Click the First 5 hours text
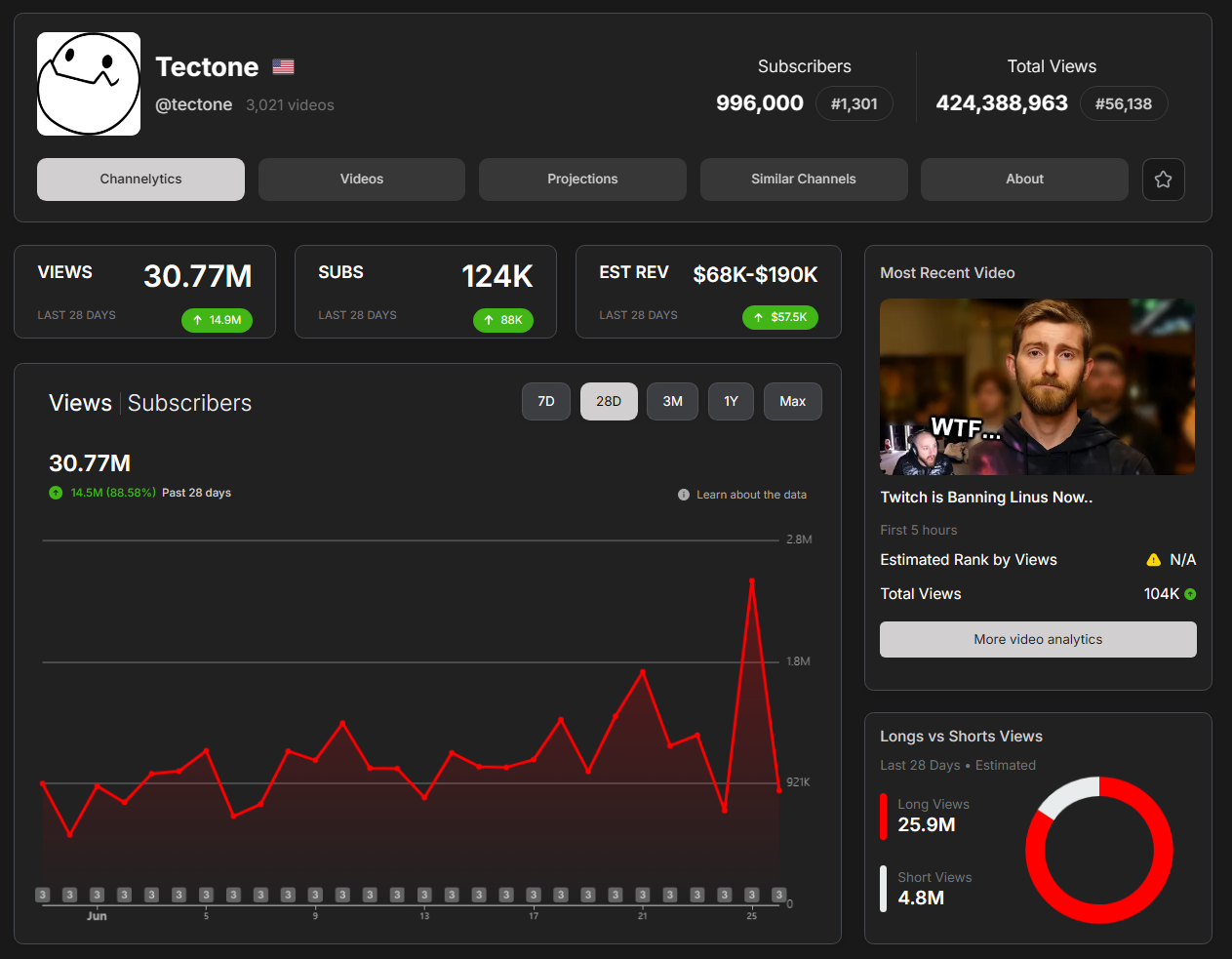Viewport: 1232px width, 959px height. pos(919,531)
